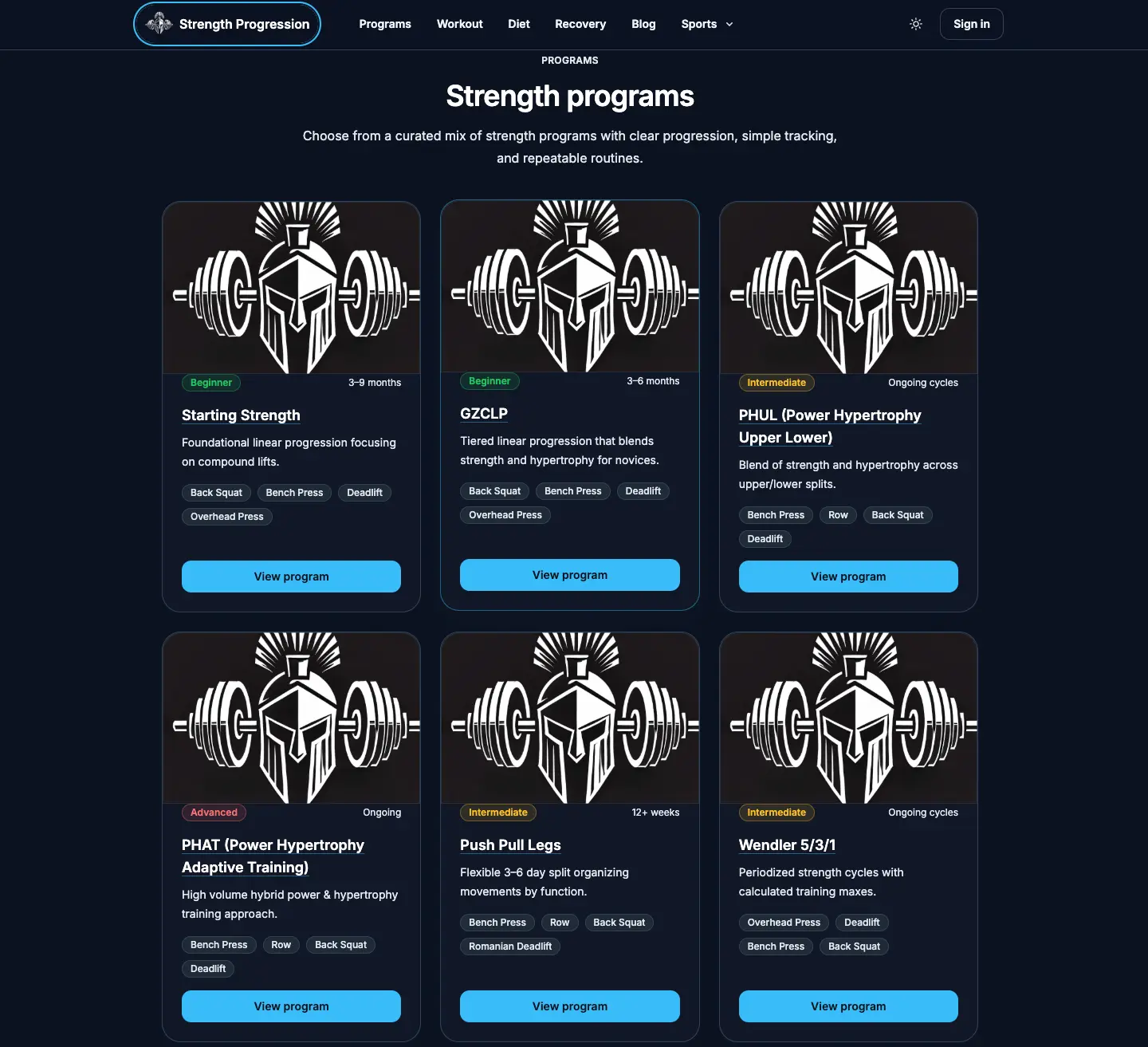1148x1047 pixels.
Task: Select the Advanced badge on PHAT card
Action: [214, 813]
